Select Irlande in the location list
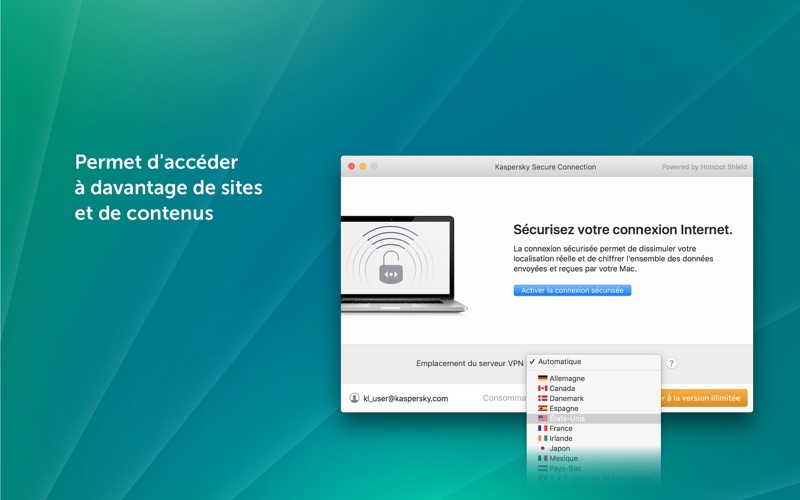 point(562,439)
